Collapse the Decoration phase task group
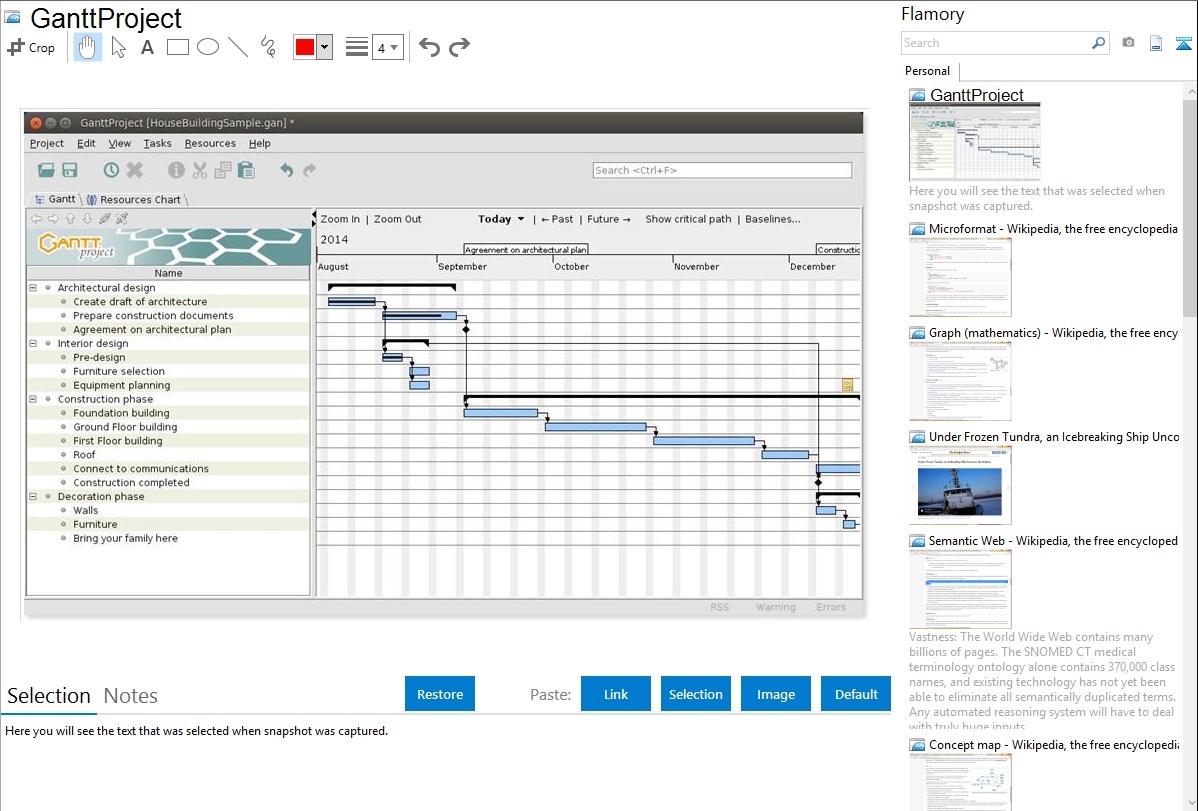The width and height of the screenshot is (1198, 811). coord(33,497)
